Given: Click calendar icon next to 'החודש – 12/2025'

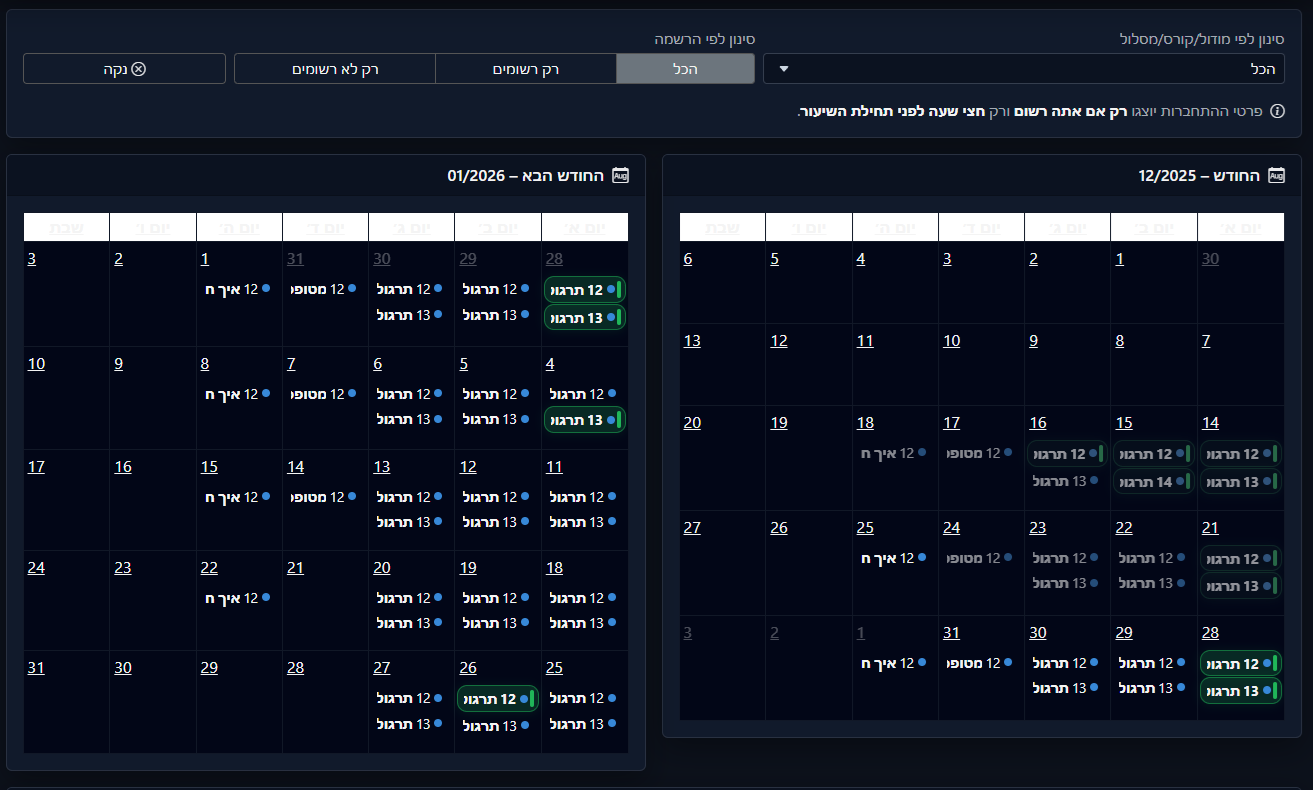Looking at the screenshot, I should (1276, 175).
